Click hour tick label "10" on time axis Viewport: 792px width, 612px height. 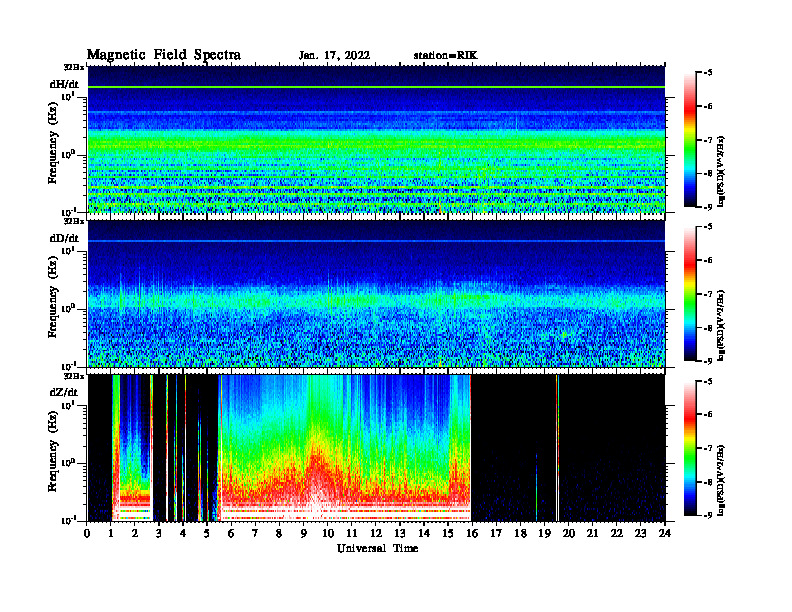point(328,533)
